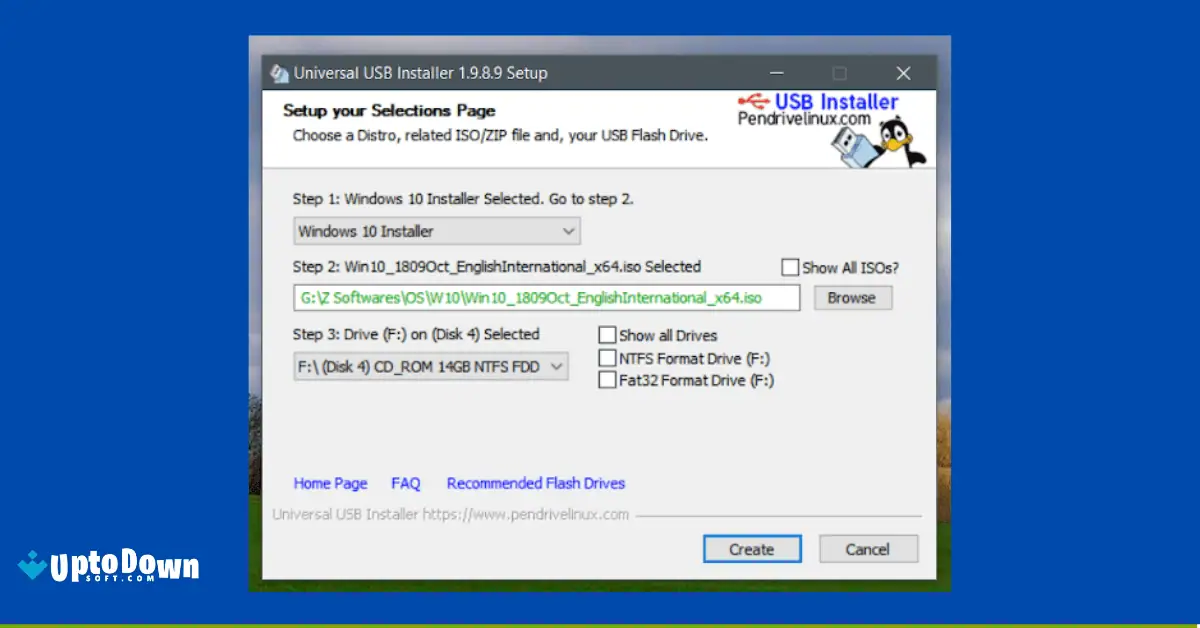Open the Home Page link
1200x628 pixels.
pyautogui.click(x=330, y=483)
